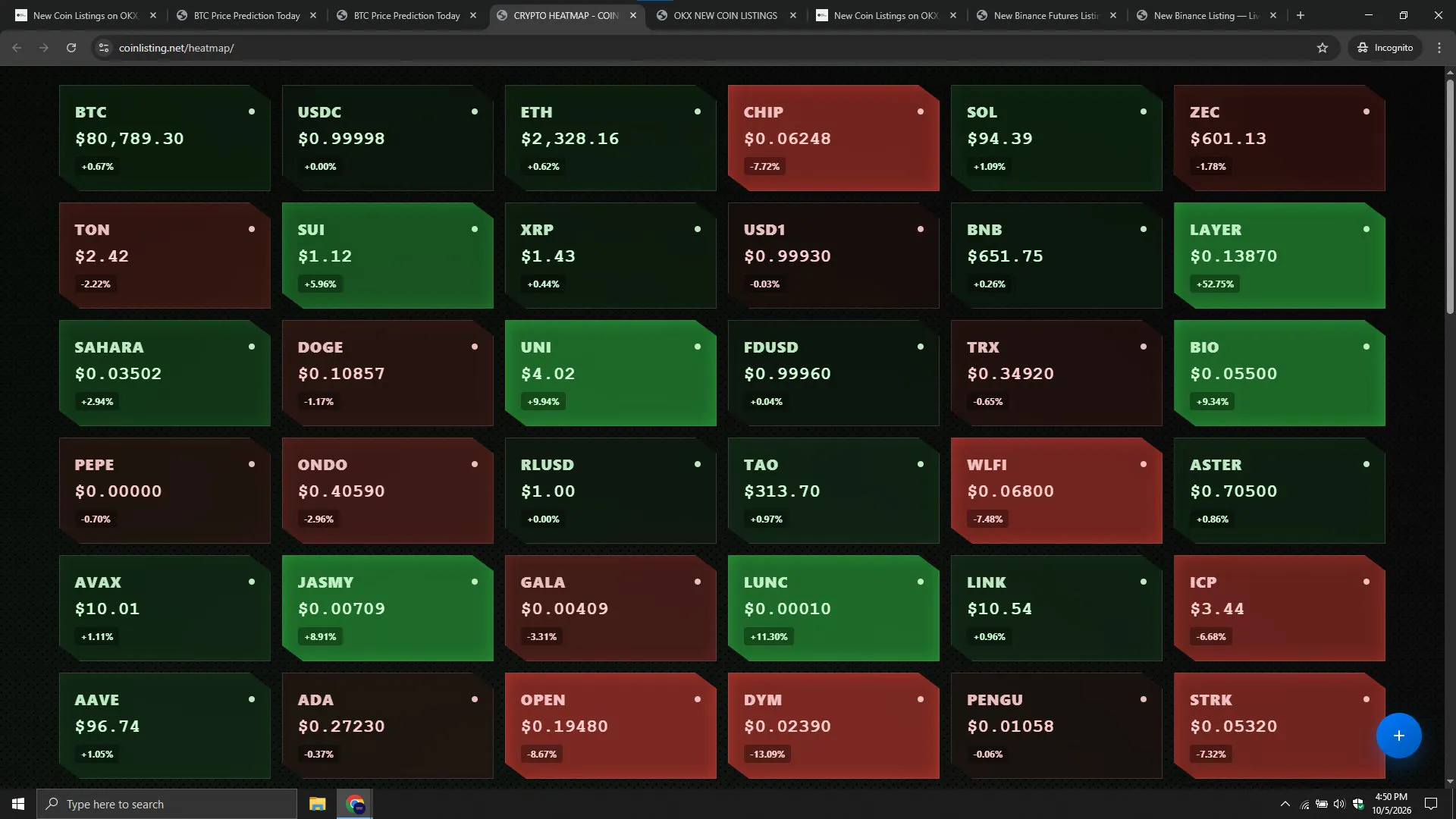Click the battery icon in system tray
Viewport: 1456px width, 819px height.
tap(1322, 804)
